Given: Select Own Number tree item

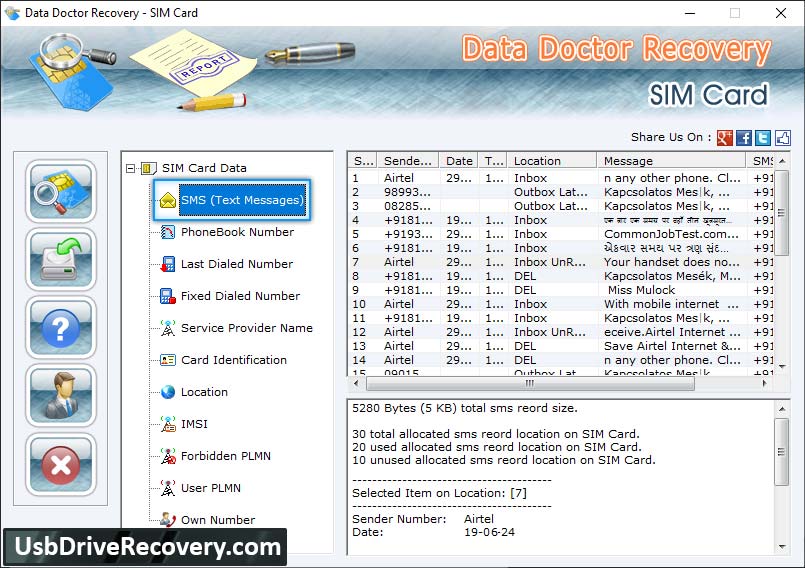Looking at the screenshot, I should (218, 520).
